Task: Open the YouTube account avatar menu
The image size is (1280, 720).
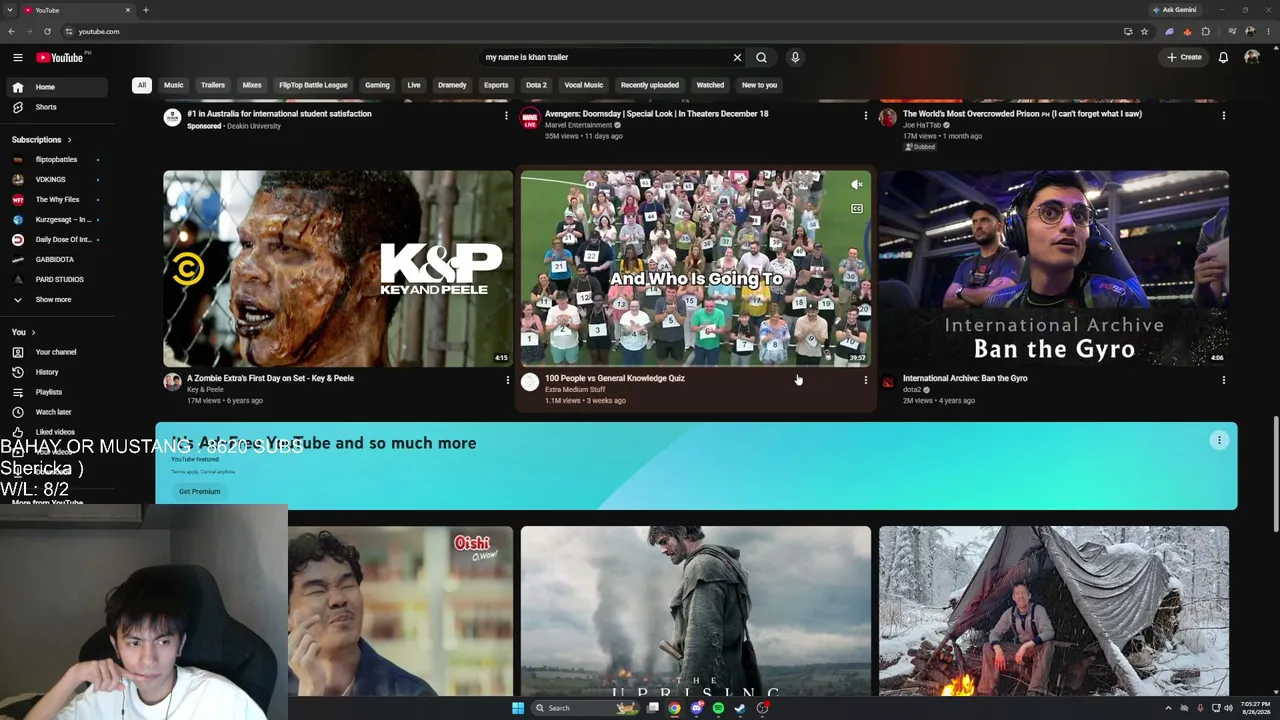Action: pyautogui.click(x=1252, y=57)
